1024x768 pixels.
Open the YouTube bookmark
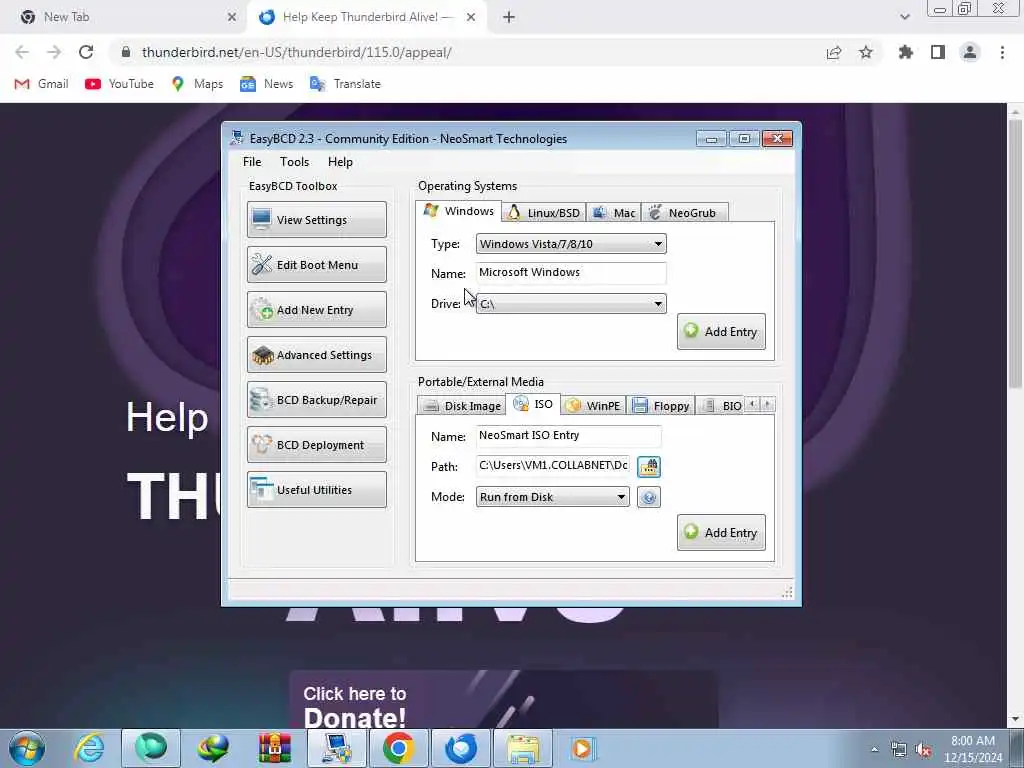click(120, 84)
